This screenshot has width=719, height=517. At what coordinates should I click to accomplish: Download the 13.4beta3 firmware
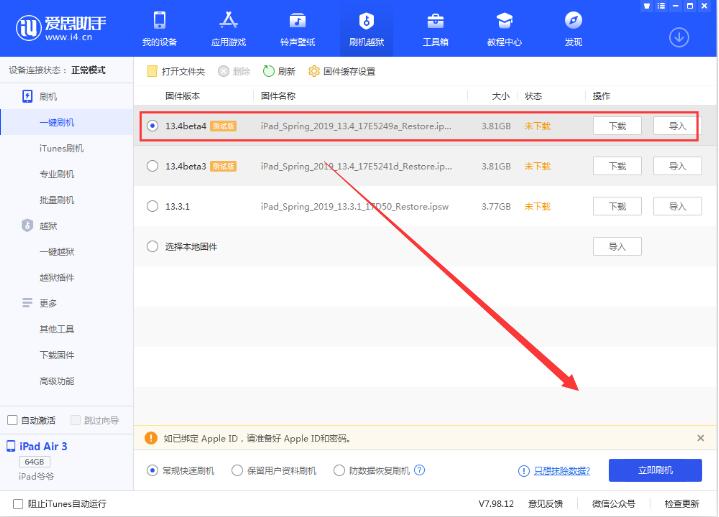coord(617,166)
